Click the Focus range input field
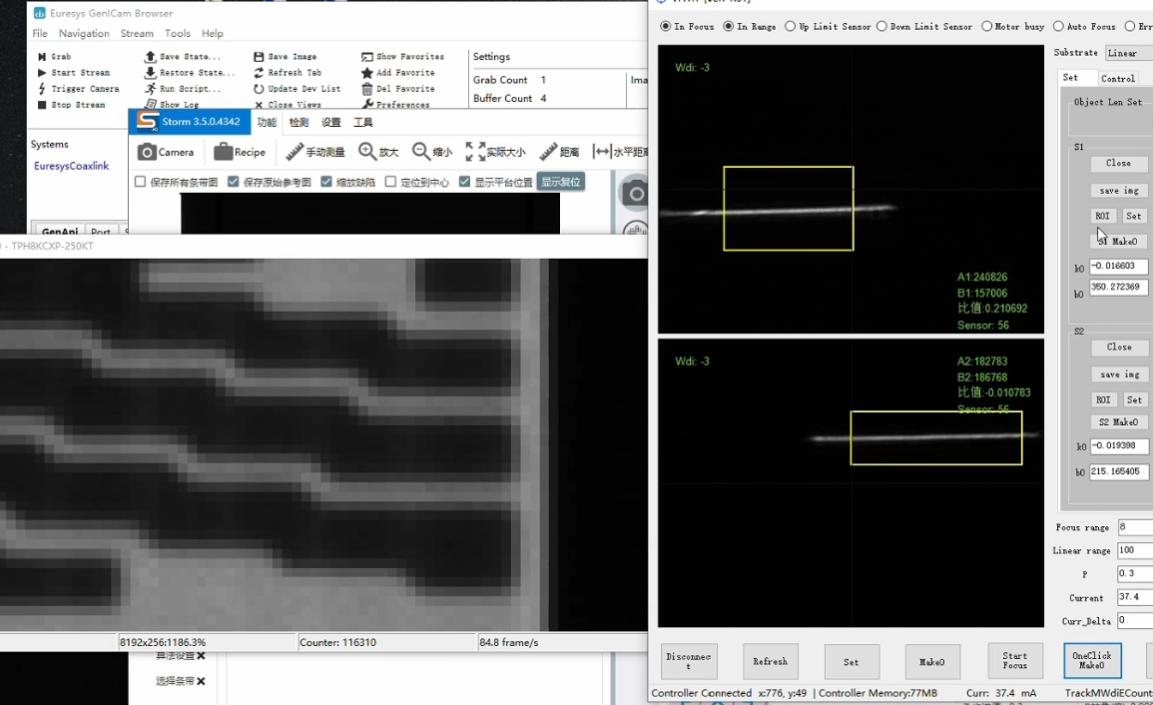This screenshot has height=705, width=1153. pos(1135,527)
